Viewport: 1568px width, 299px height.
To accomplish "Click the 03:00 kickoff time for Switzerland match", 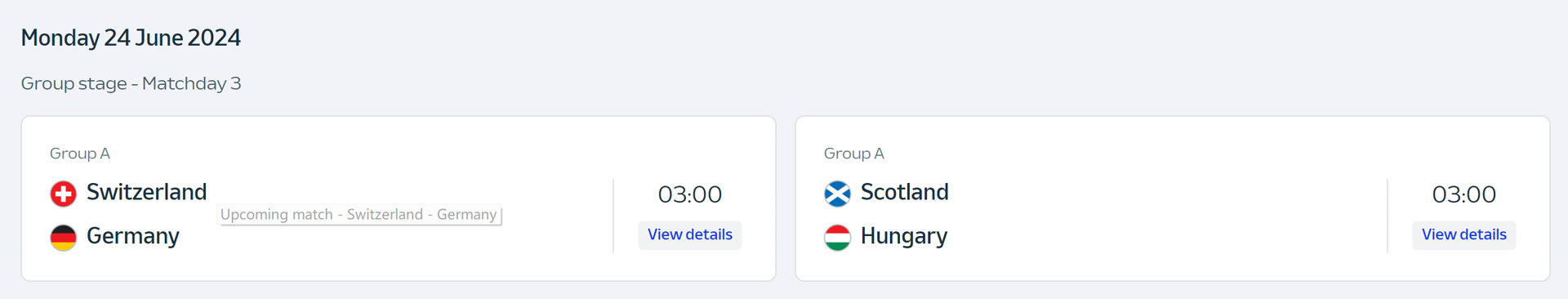I will click(x=690, y=194).
